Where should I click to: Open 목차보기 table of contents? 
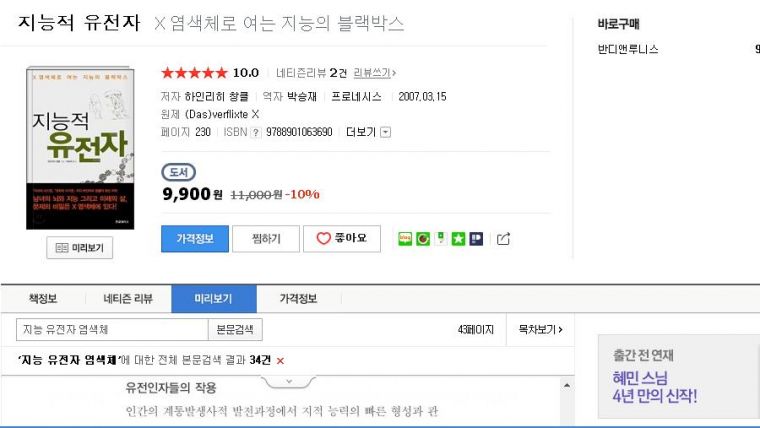pos(540,329)
